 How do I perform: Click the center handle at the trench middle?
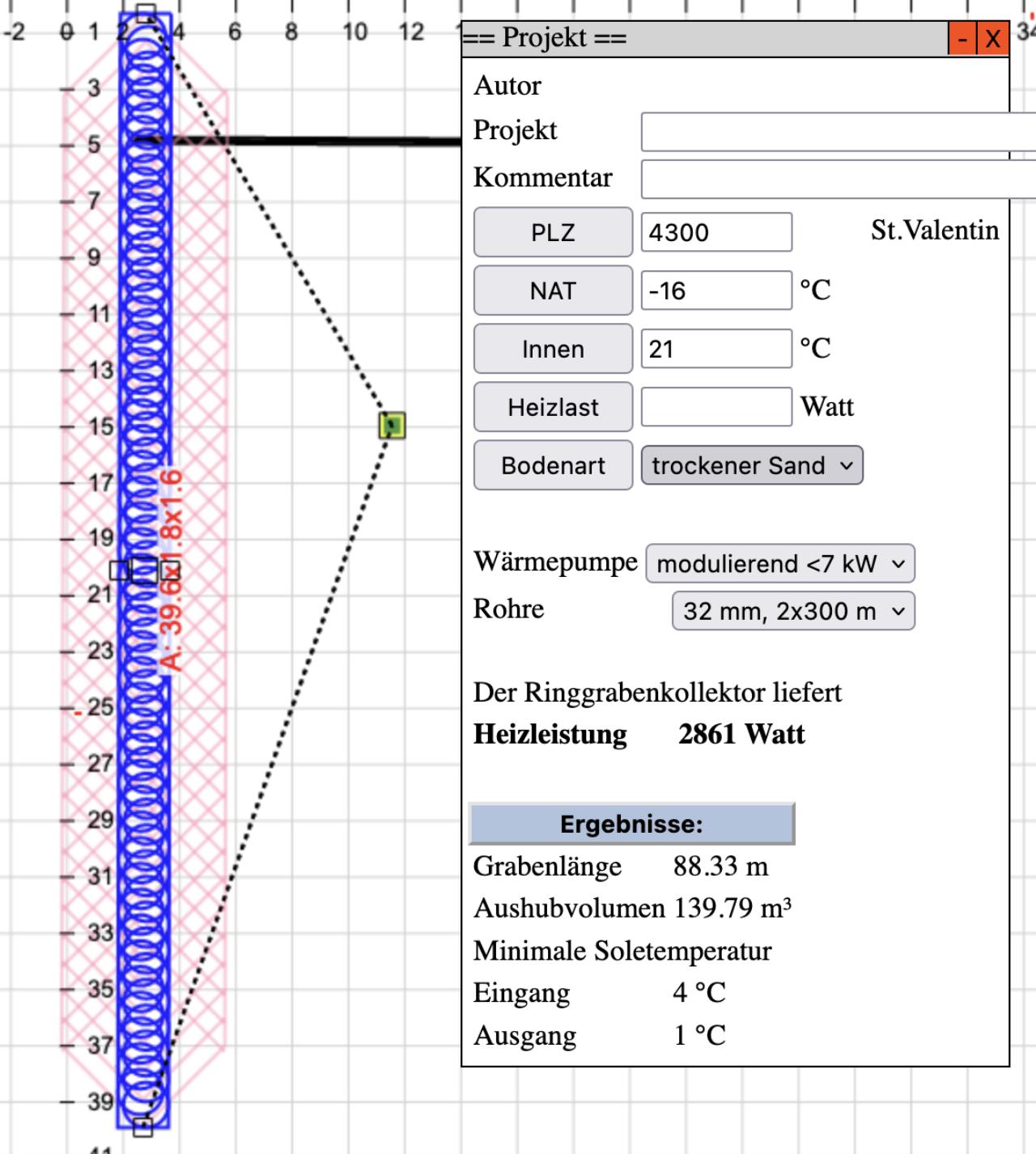point(144,571)
